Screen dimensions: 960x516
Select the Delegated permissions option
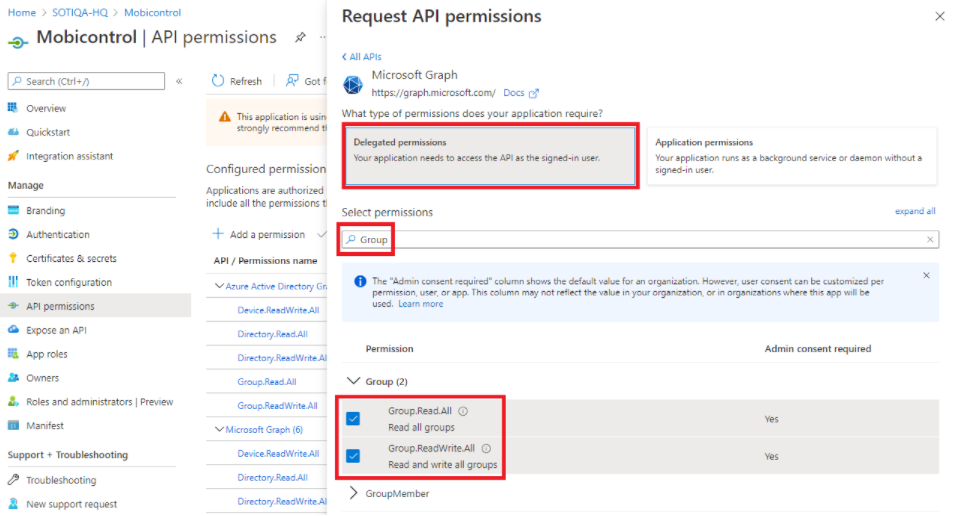490,156
